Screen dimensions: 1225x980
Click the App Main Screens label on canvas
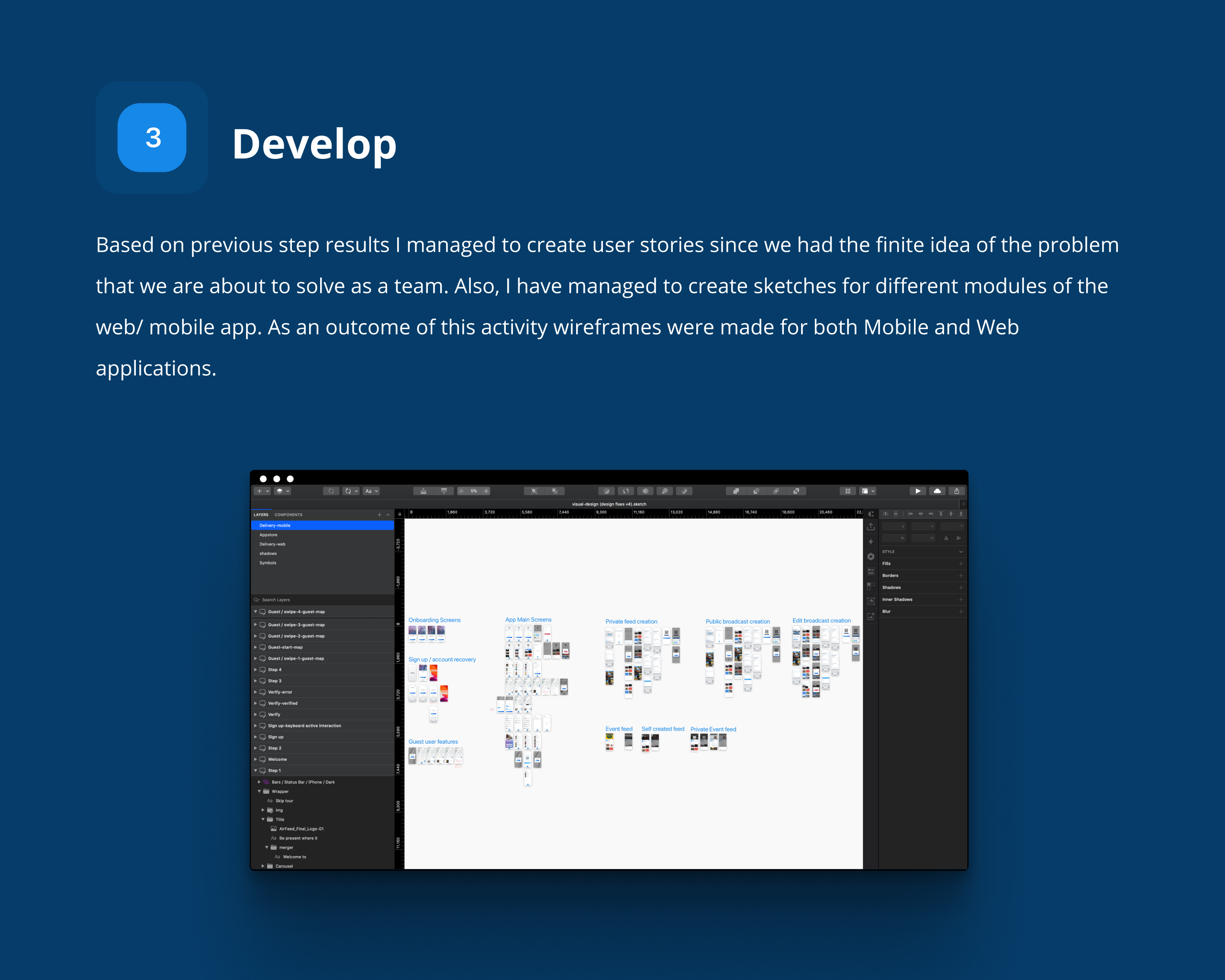tap(528, 620)
